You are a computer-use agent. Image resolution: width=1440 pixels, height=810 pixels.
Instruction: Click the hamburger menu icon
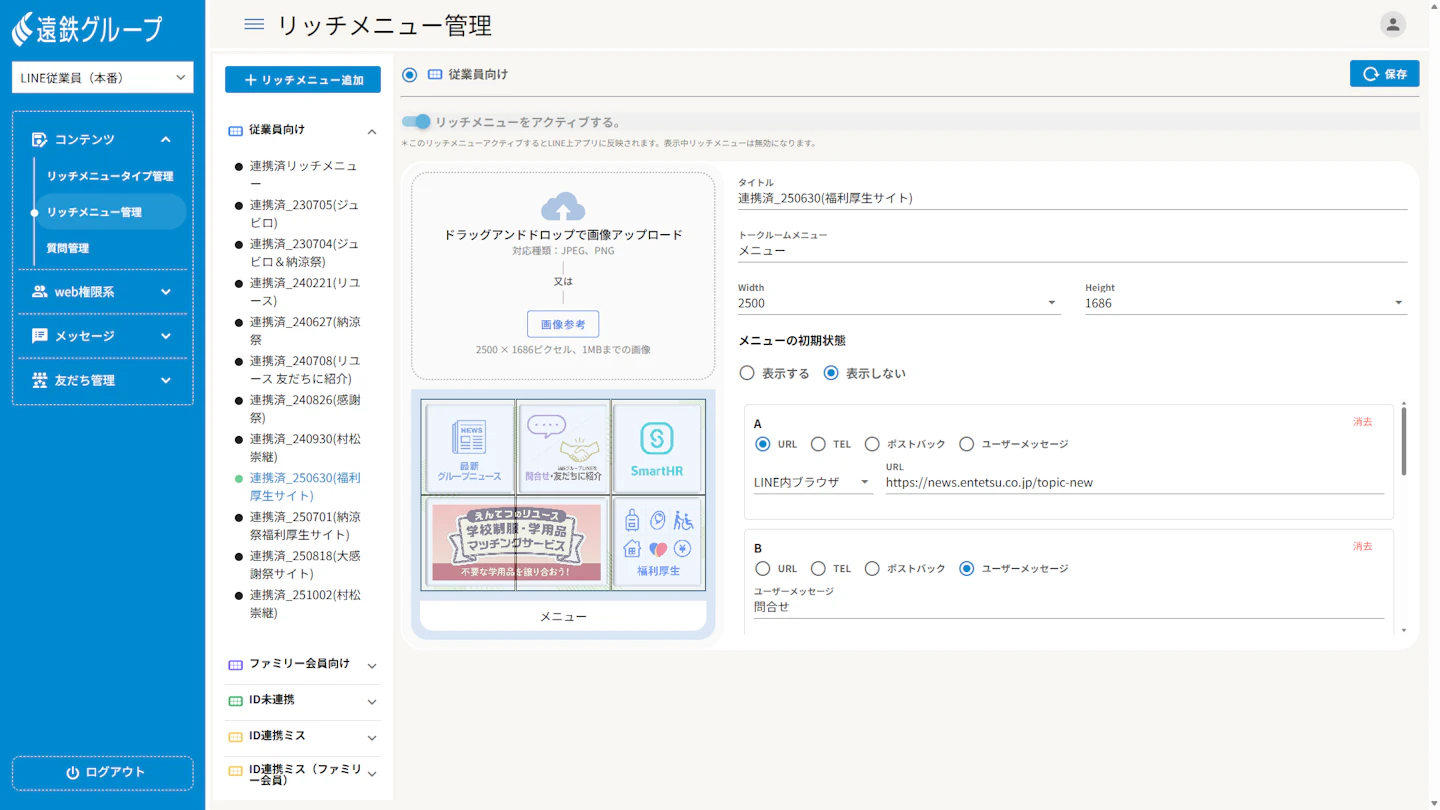coord(254,25)
